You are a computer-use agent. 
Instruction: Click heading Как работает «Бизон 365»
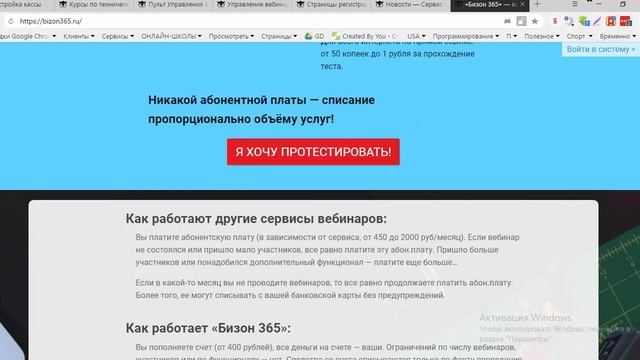(208, 328)
